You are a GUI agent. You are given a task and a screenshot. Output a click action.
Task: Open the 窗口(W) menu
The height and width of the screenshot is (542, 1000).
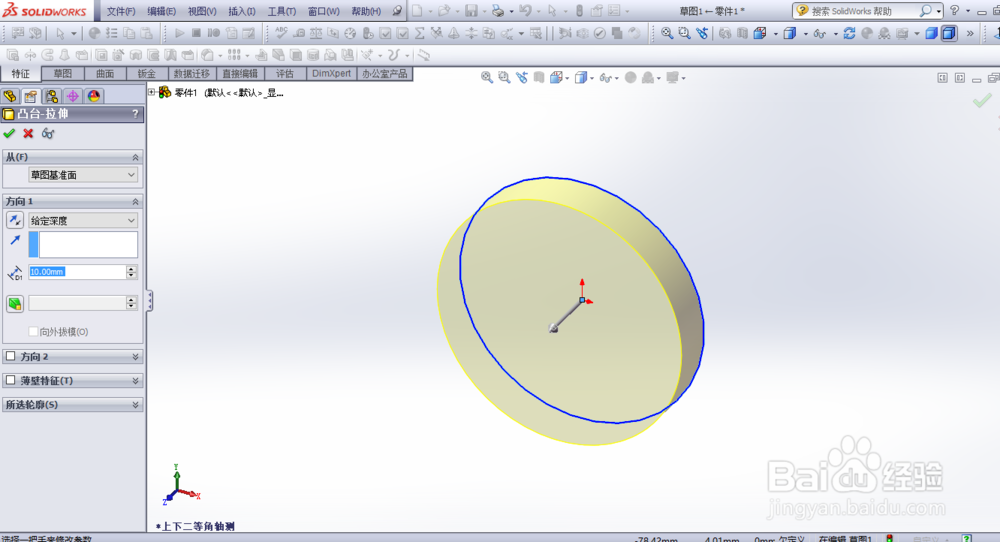(323, 11)
